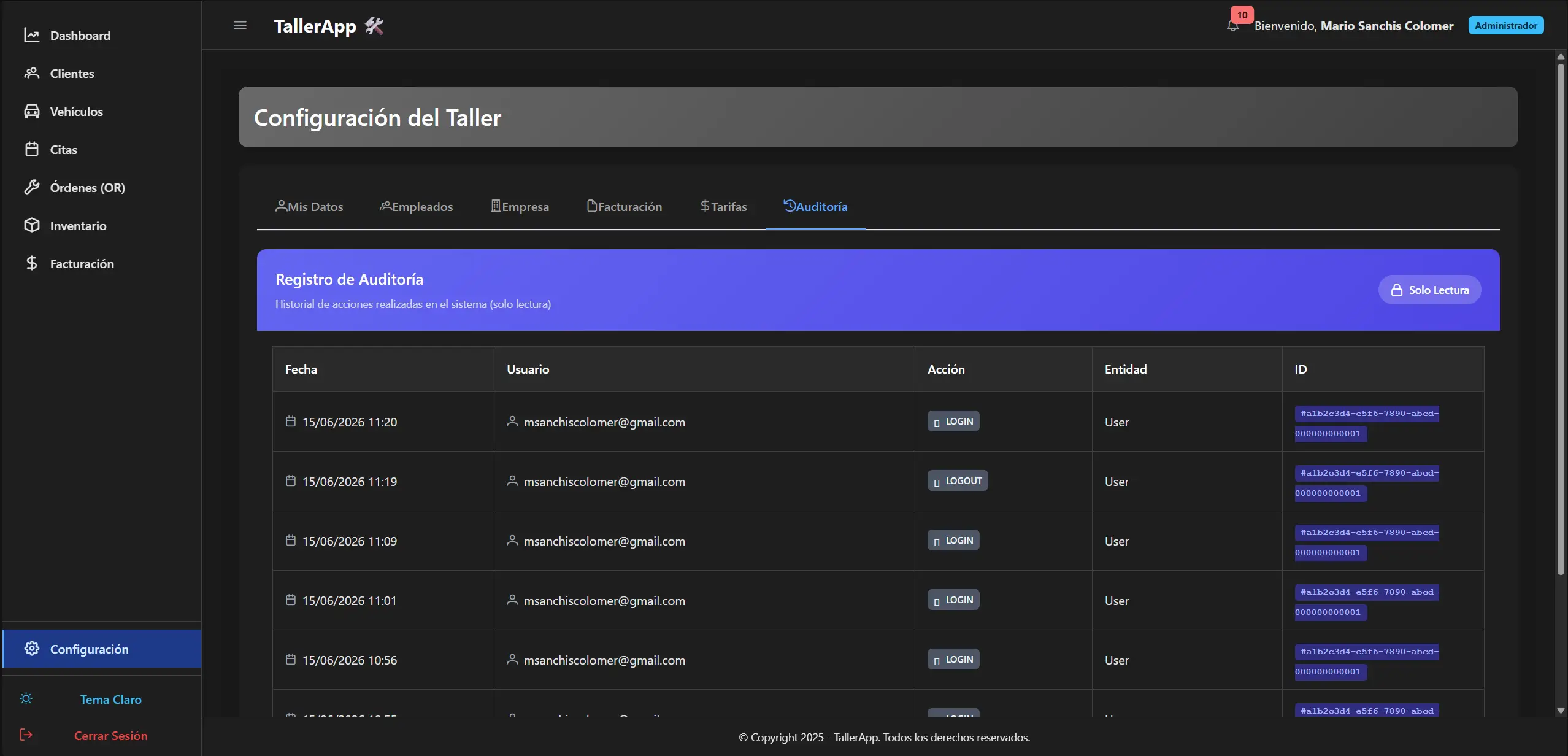1568x756 pixels.
Task: Click the Configuración gear icon
Action: [32, 649]
